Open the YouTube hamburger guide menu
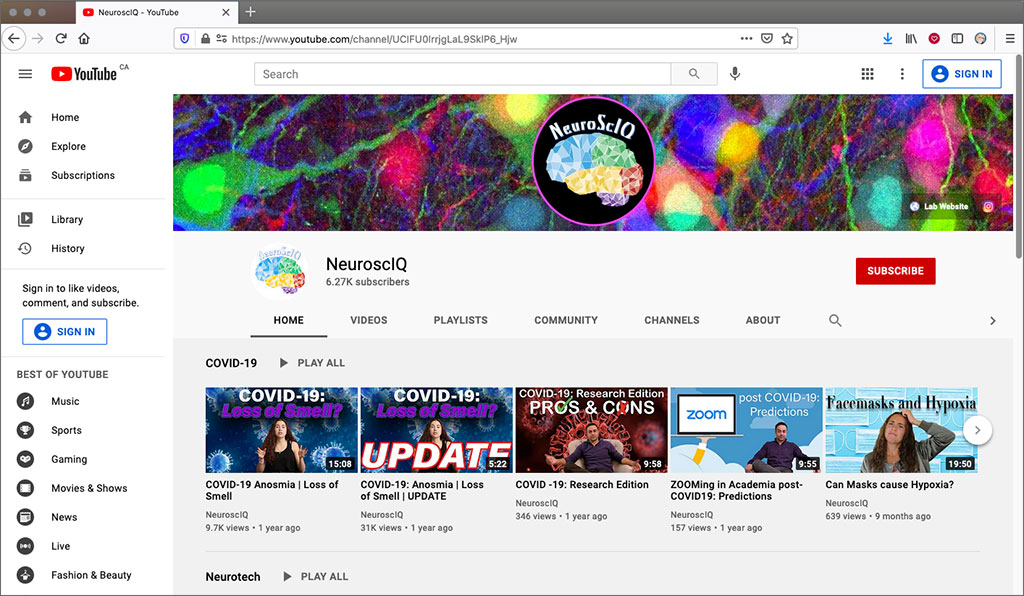The height and width of the screenshot is (596, 1024). point(25,74)
